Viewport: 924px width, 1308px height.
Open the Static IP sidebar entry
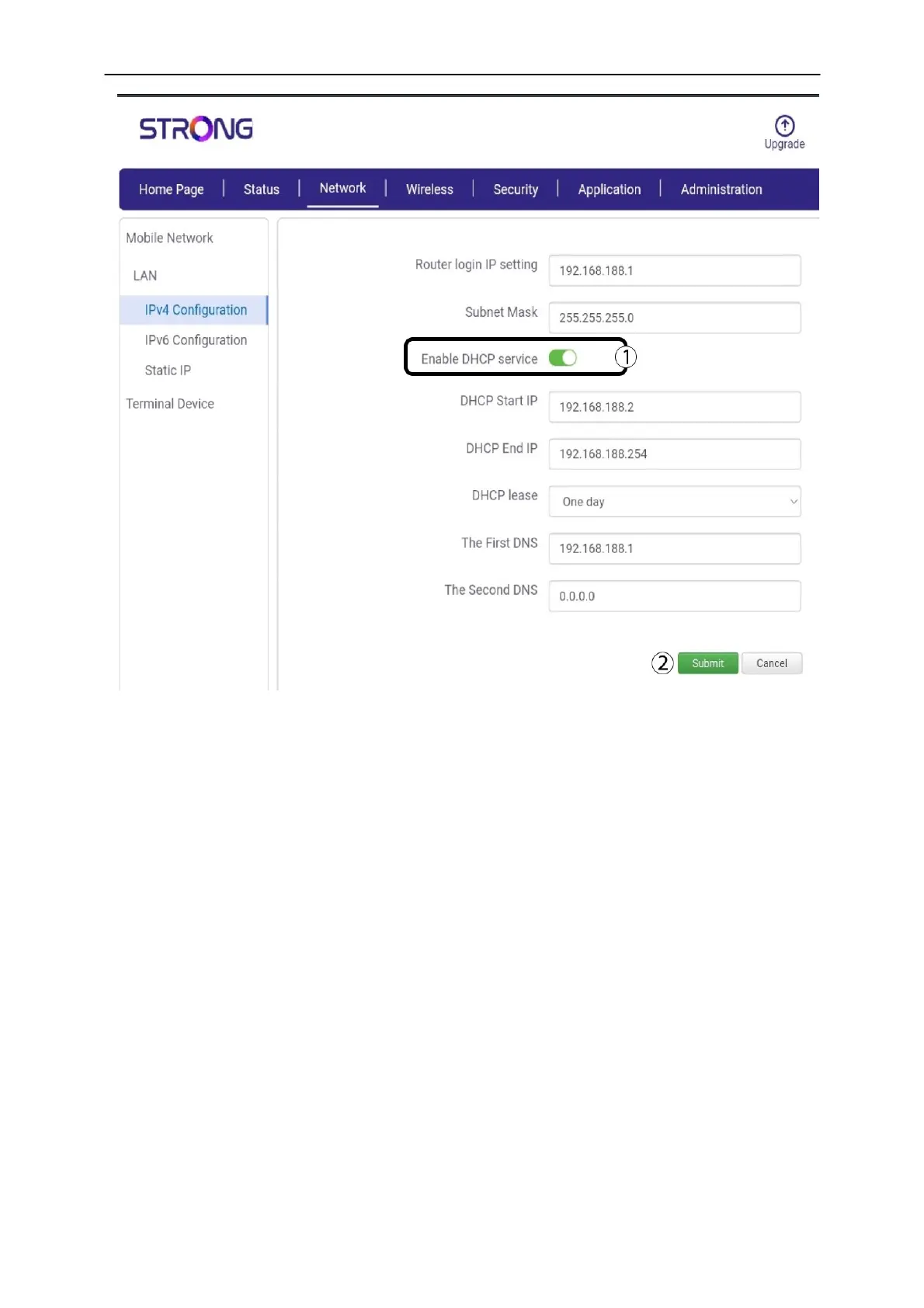pyautogui.click(x=168, y=370)
